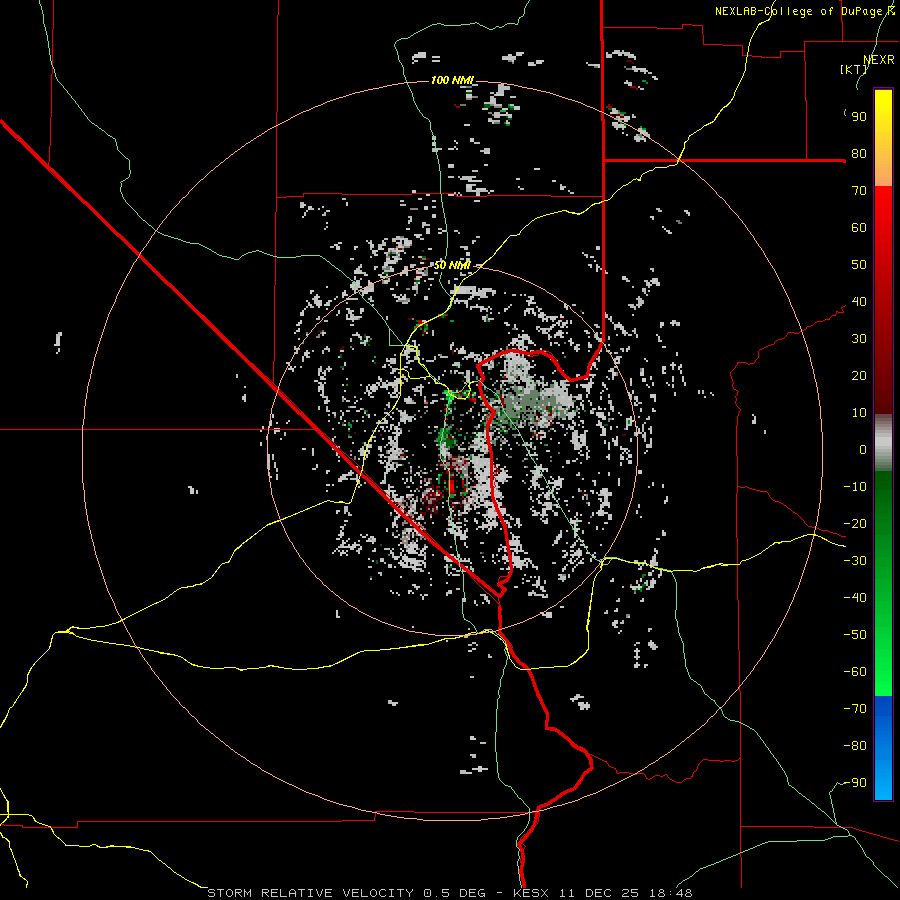
Task: Click the "100 NMI" range ring label
Action: 452,80
